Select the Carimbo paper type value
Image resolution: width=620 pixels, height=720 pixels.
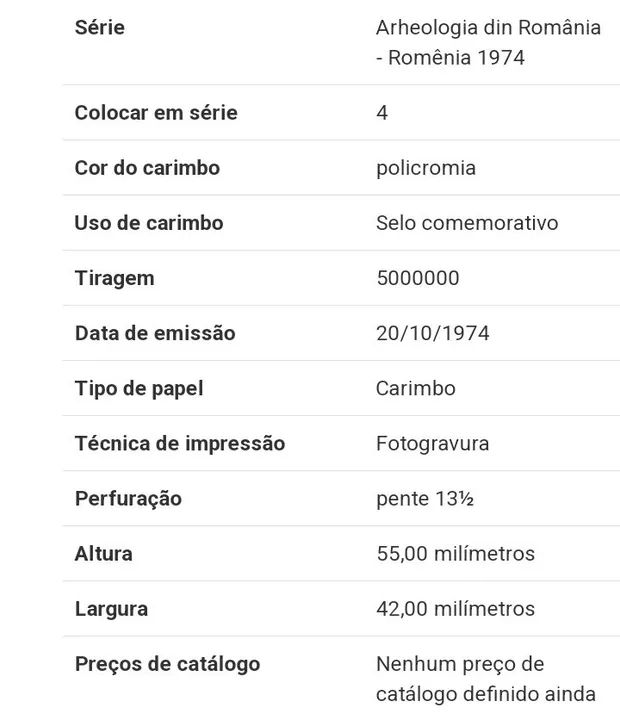coord(416,388)
